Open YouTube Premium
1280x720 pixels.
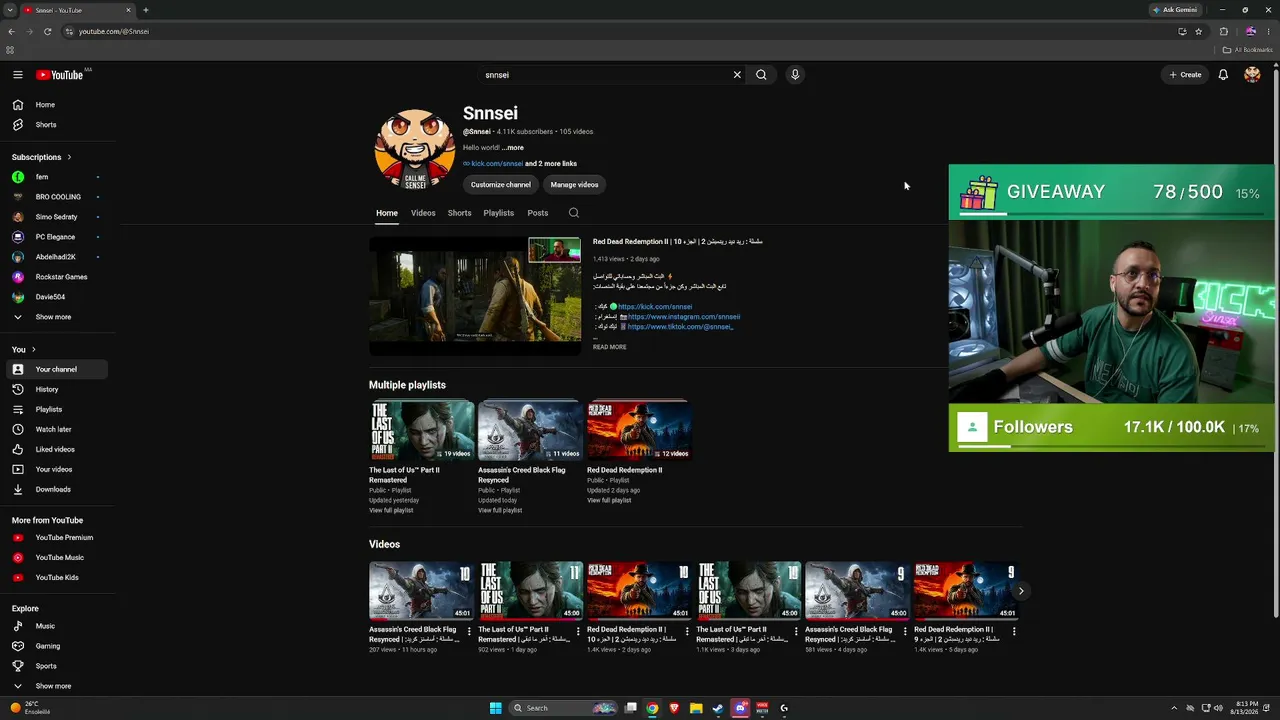56,537
